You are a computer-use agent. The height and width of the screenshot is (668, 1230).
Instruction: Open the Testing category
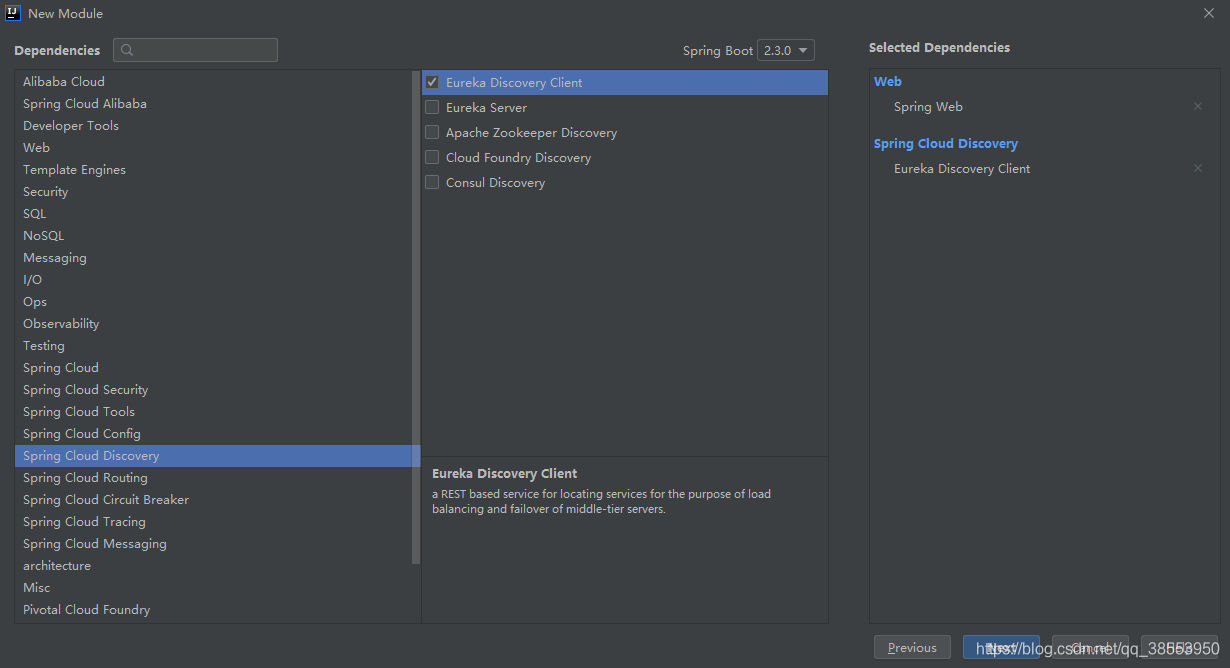pyautogui.click(x=214, y=346)
